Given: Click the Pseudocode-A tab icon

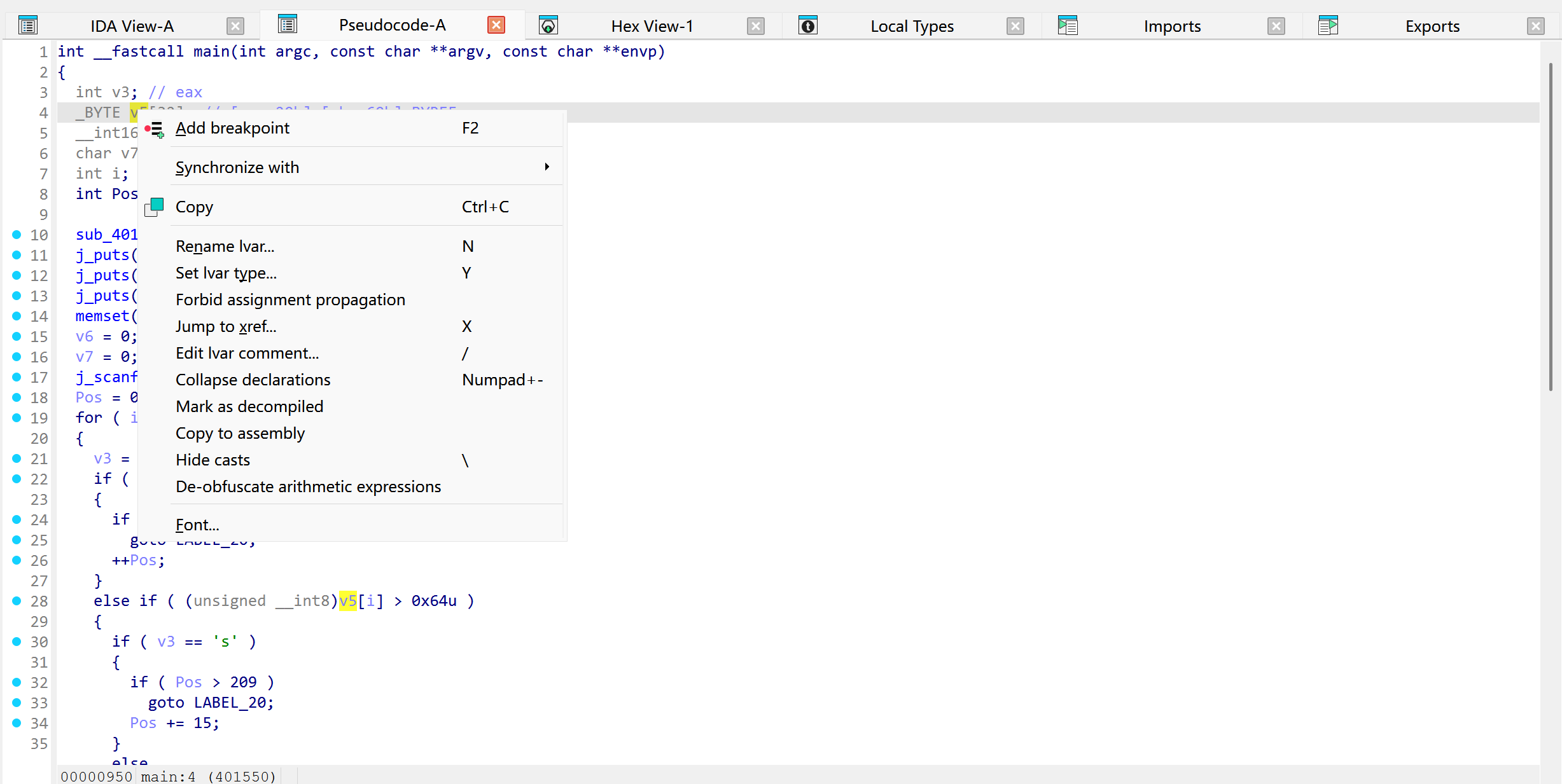Looking at the screenshot, I should click(288, 24).
